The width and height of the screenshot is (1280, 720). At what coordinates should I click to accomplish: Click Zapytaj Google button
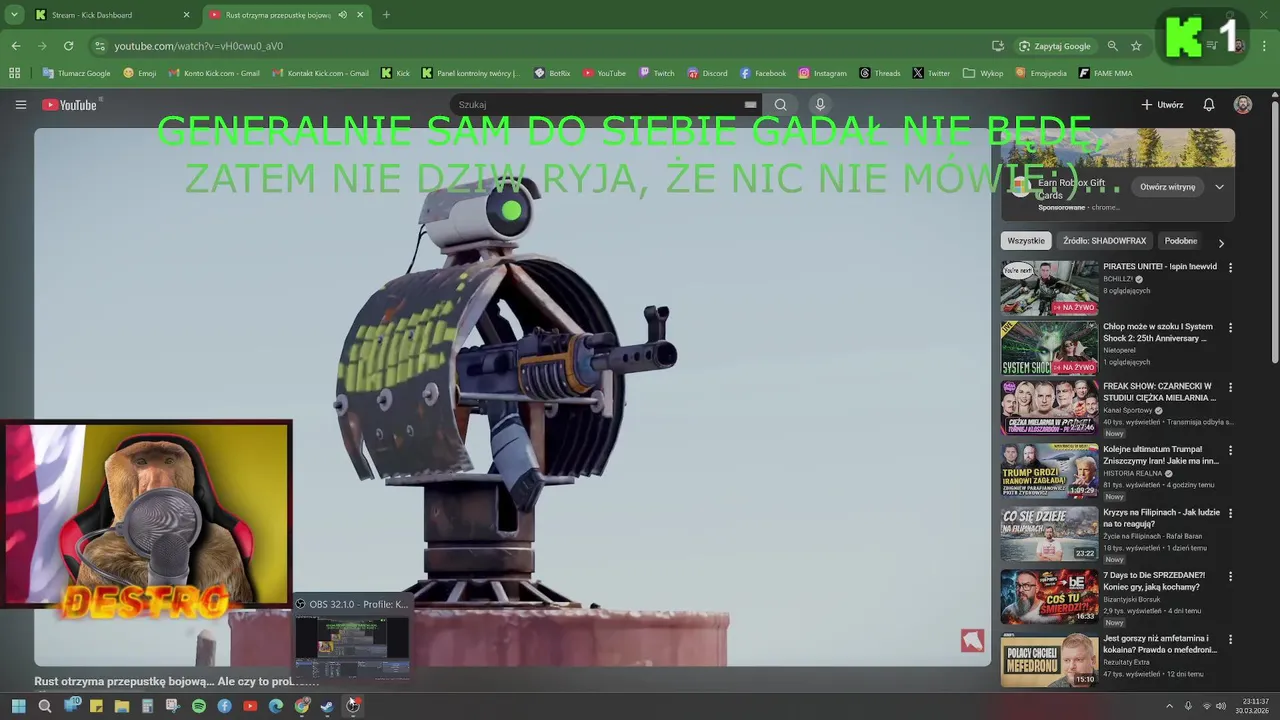click(x=1055, y=46)
